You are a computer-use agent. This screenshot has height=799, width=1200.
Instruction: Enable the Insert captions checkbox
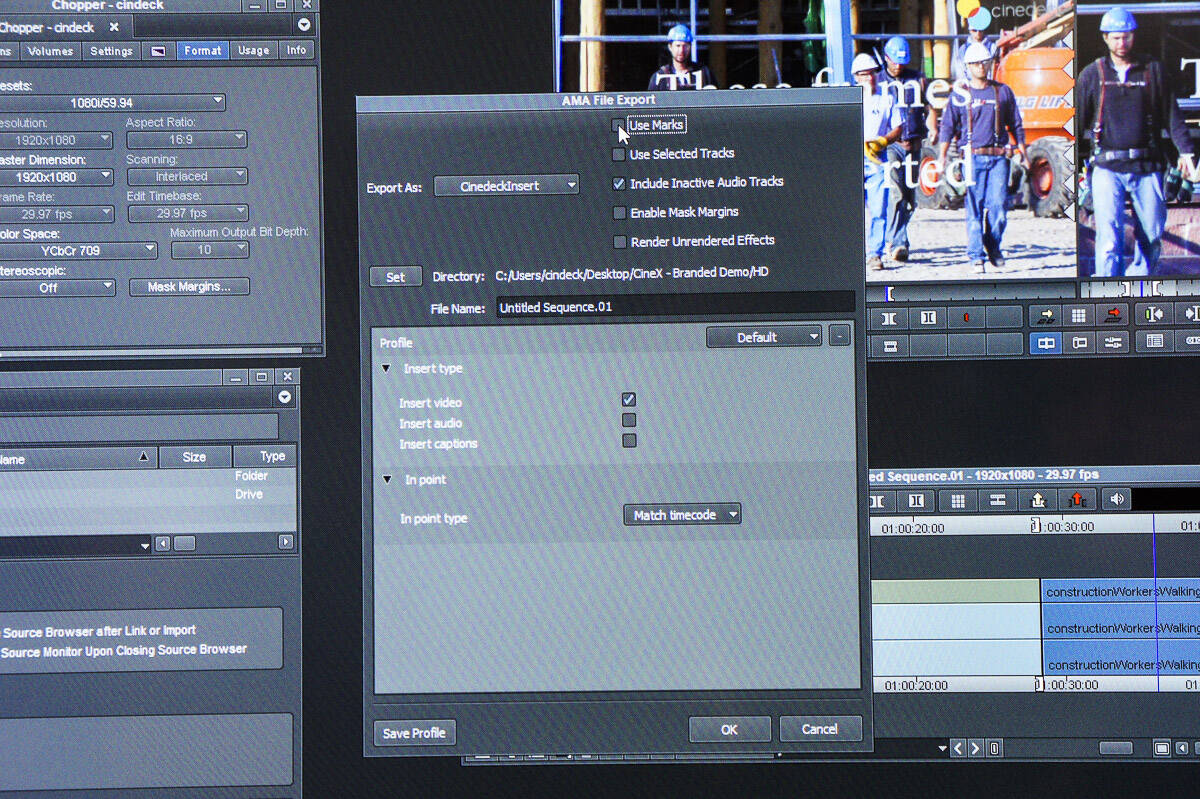(629, 441)
